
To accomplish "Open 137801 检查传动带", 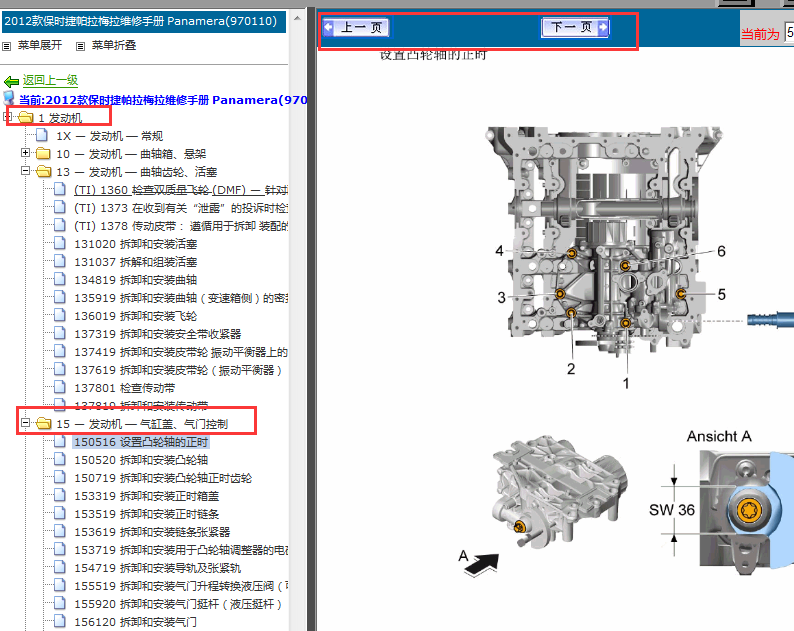I will (x=125, y=388).
